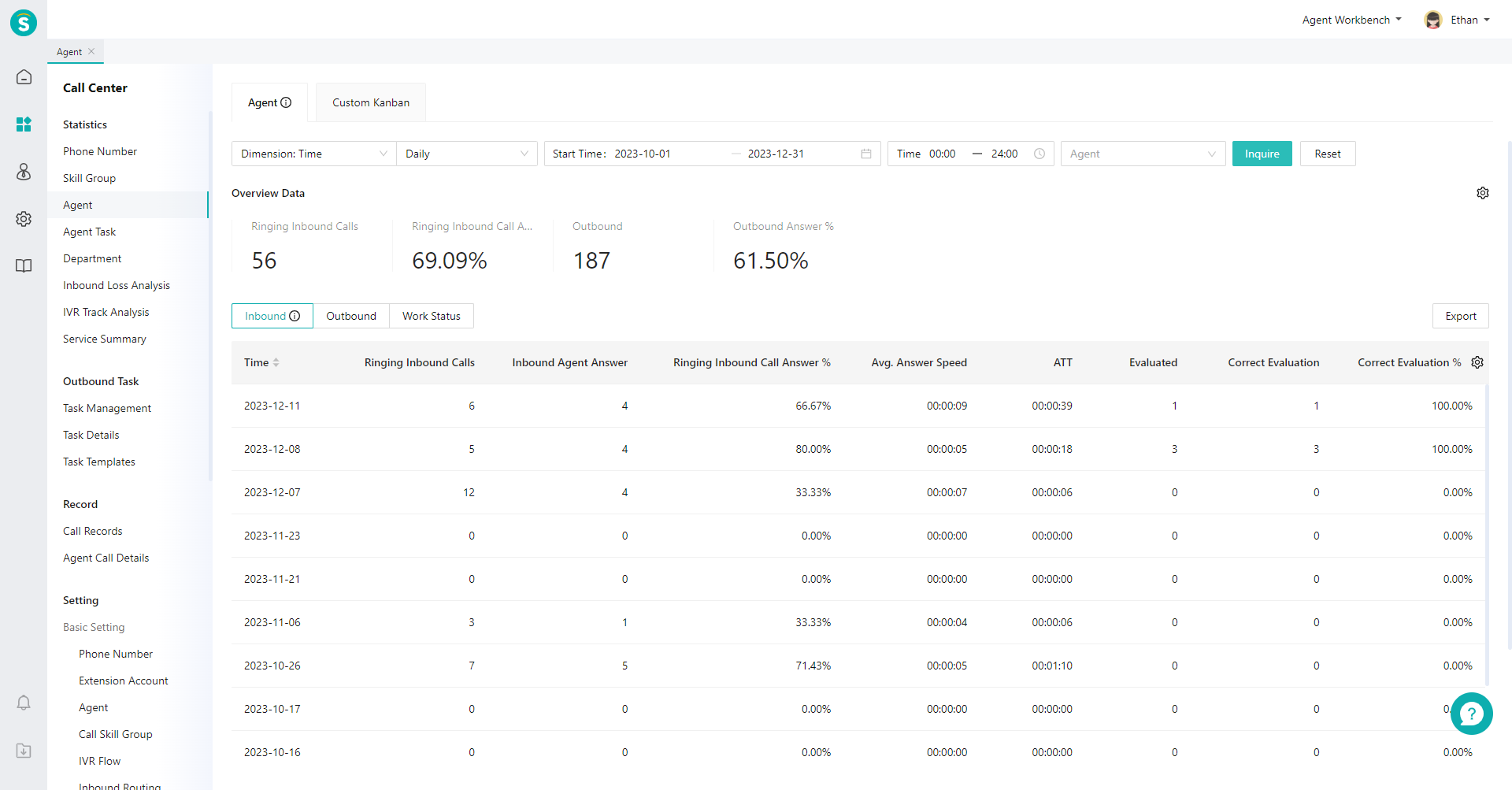
Task: Click the 2023-12-07 table row date
Action: (272, 492)
